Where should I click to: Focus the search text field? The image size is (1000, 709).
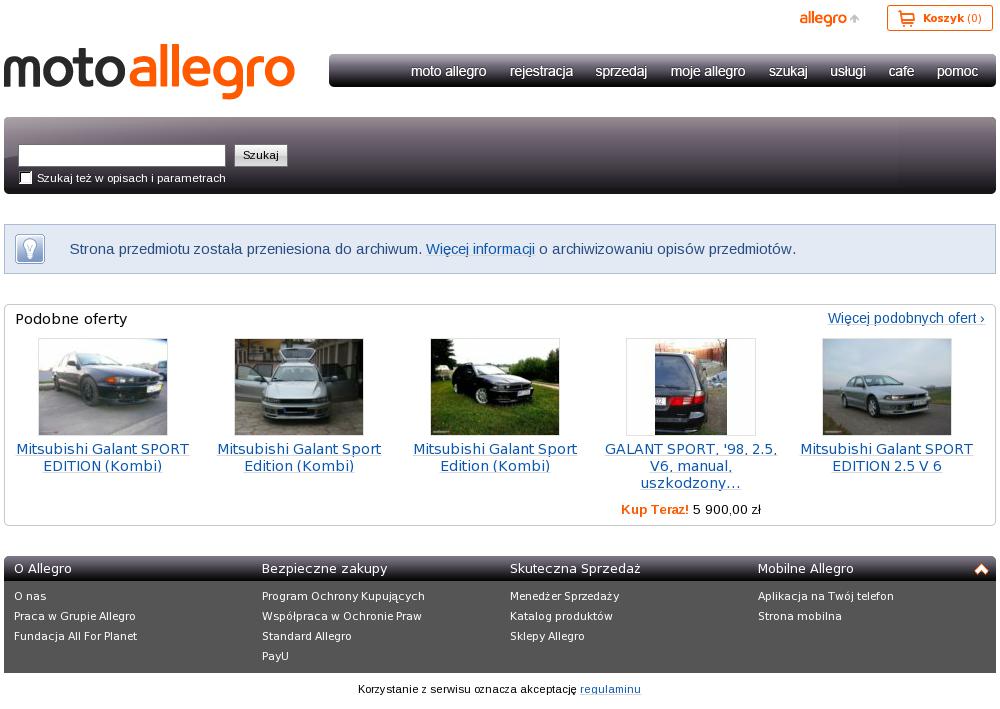pos(122,155)
